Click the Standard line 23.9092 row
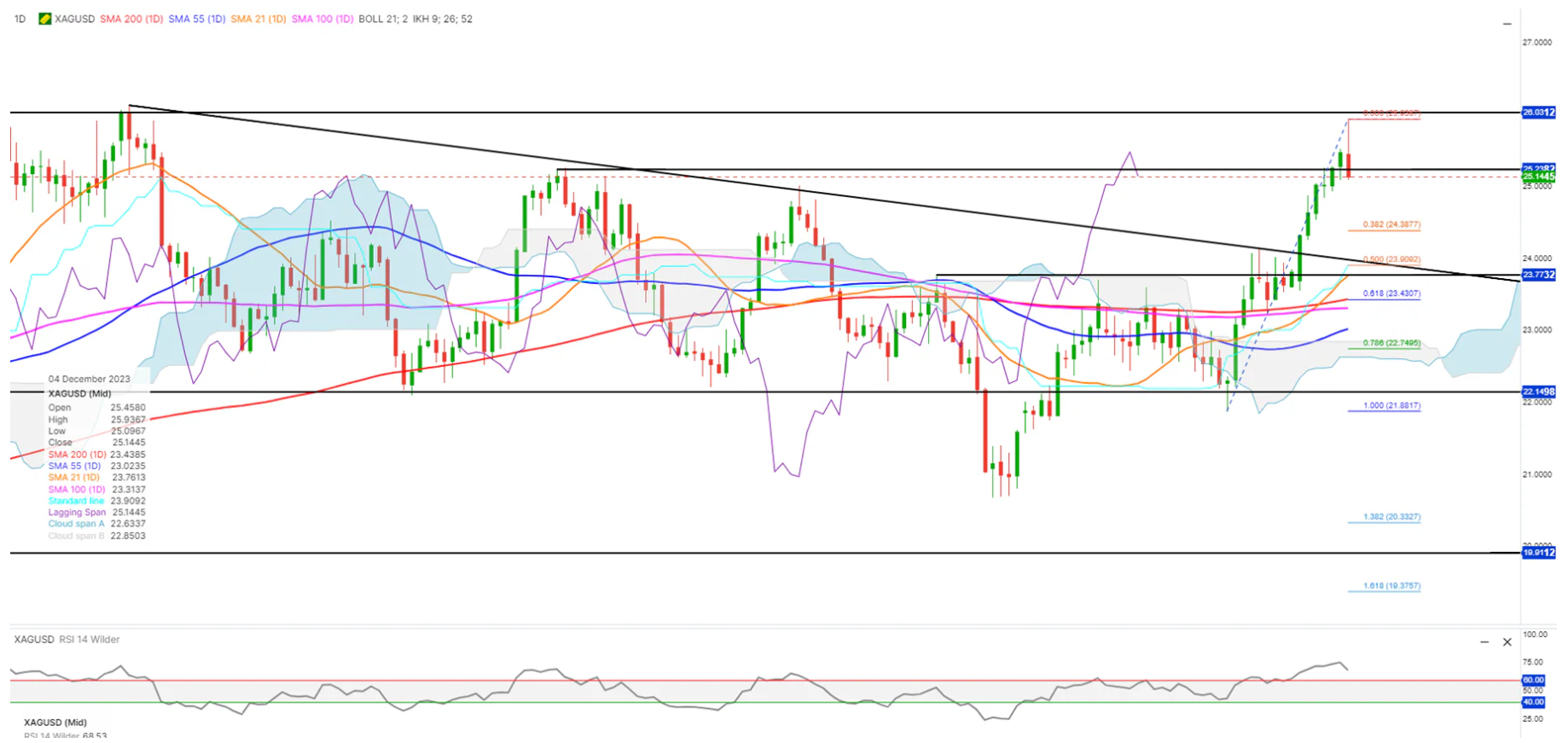 click(97, 501)
